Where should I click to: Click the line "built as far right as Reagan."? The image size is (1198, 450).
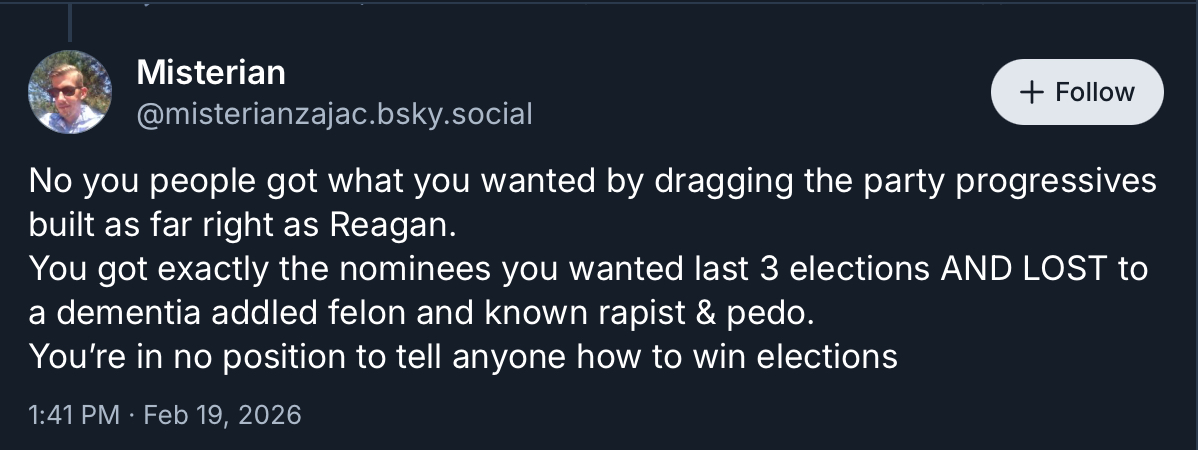[x=242, y=225]
